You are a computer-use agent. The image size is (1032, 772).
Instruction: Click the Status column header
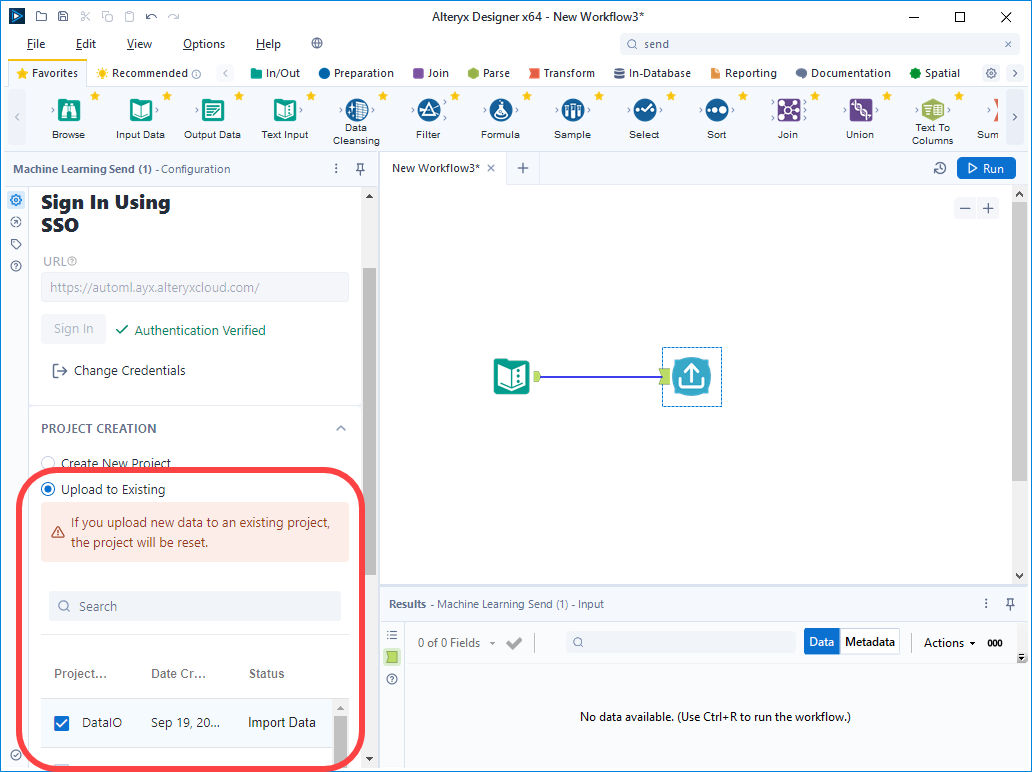pyautogui.click(x=267, y=674)
